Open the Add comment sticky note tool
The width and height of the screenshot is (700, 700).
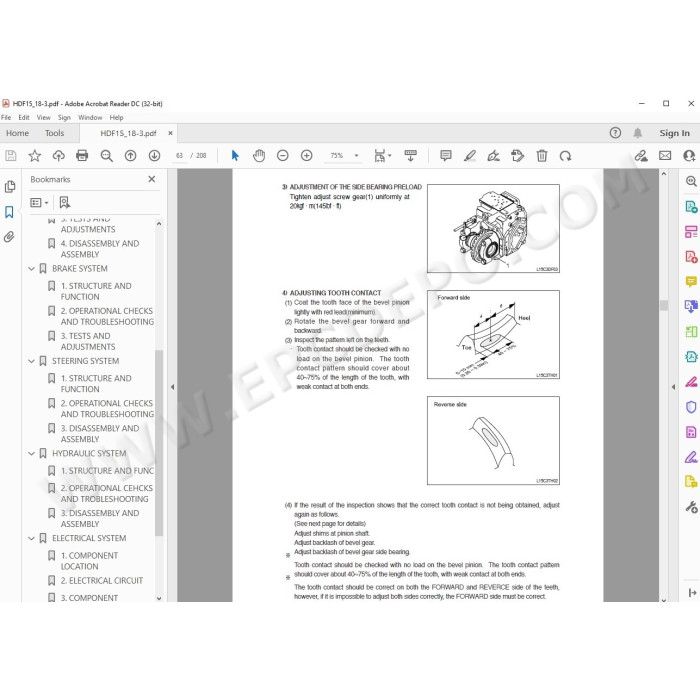click(446, 155)
